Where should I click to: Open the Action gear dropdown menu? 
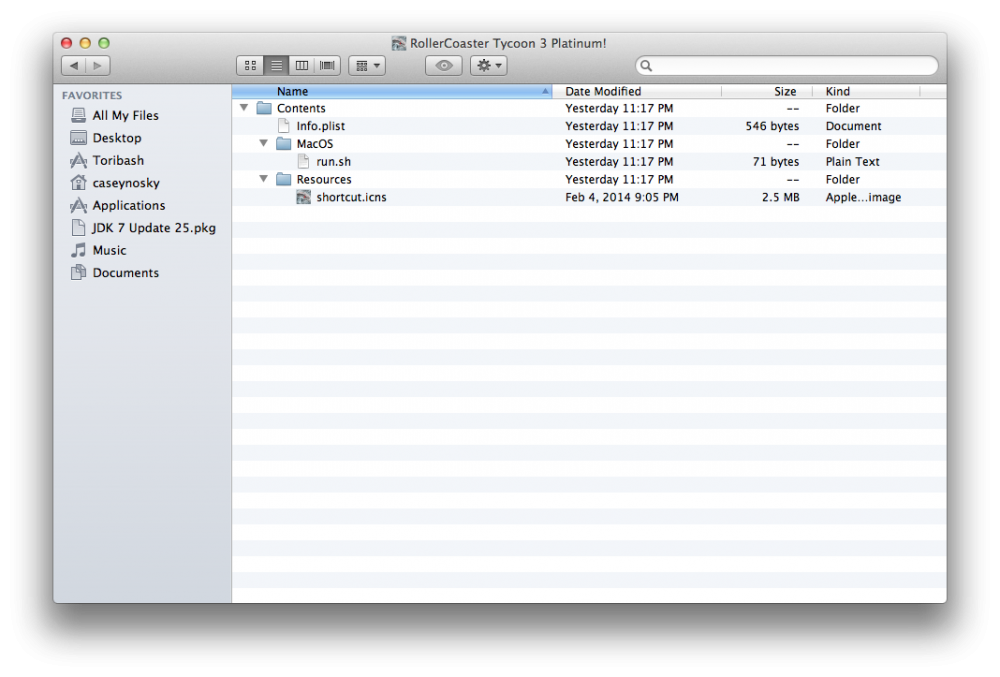tap(489, 66)
